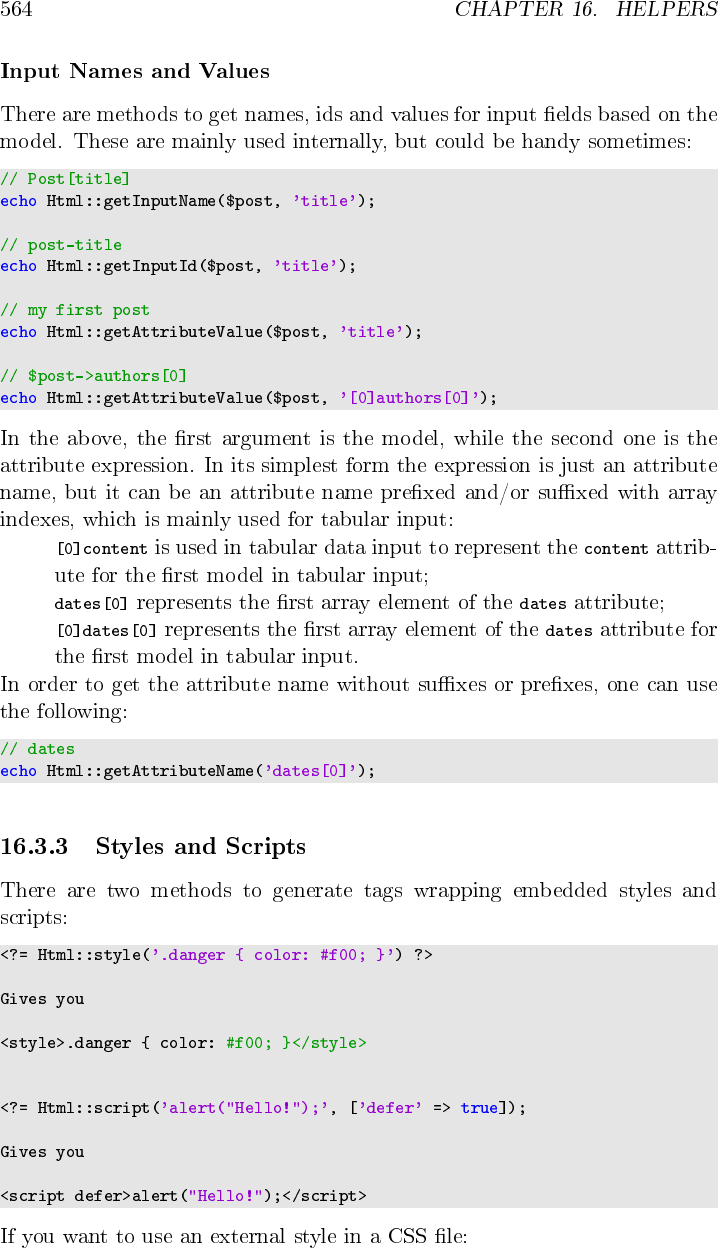Screen dimensions: 718x1248
Task: Click 'In order to get the attribute name' sentence
Action: tap(359, 698)
